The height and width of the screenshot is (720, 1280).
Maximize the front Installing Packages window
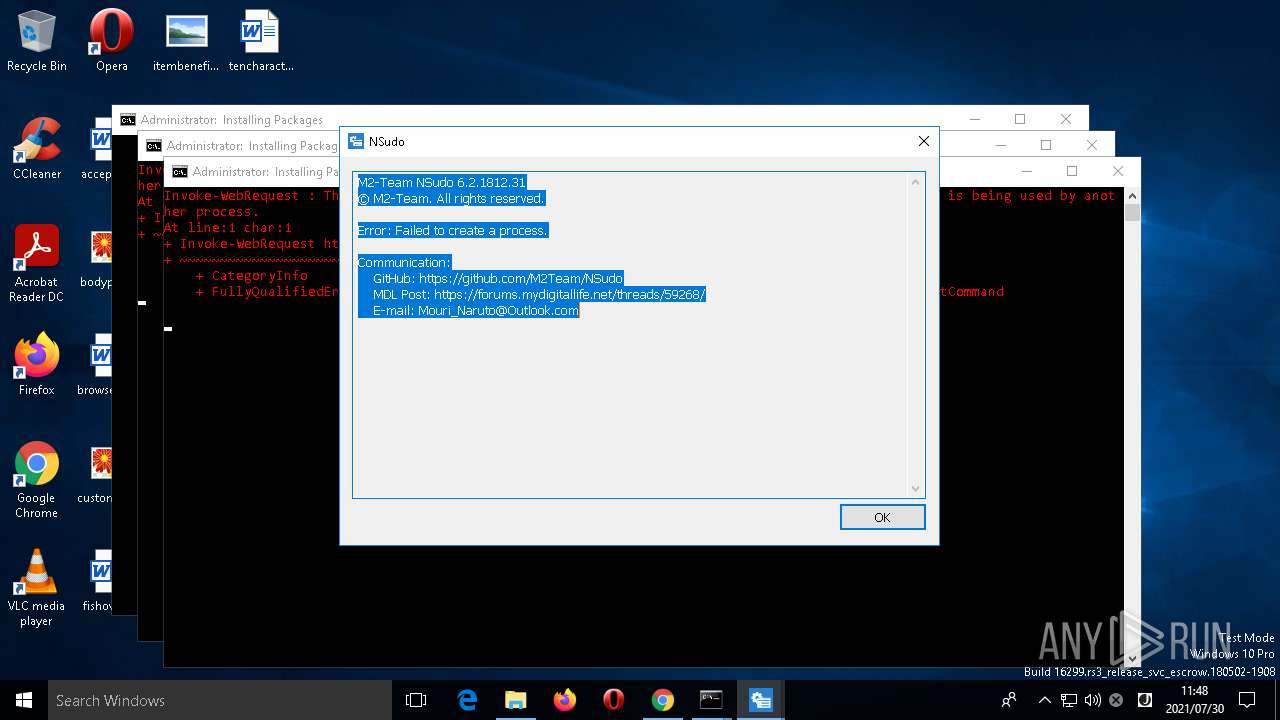point(1072,171)
